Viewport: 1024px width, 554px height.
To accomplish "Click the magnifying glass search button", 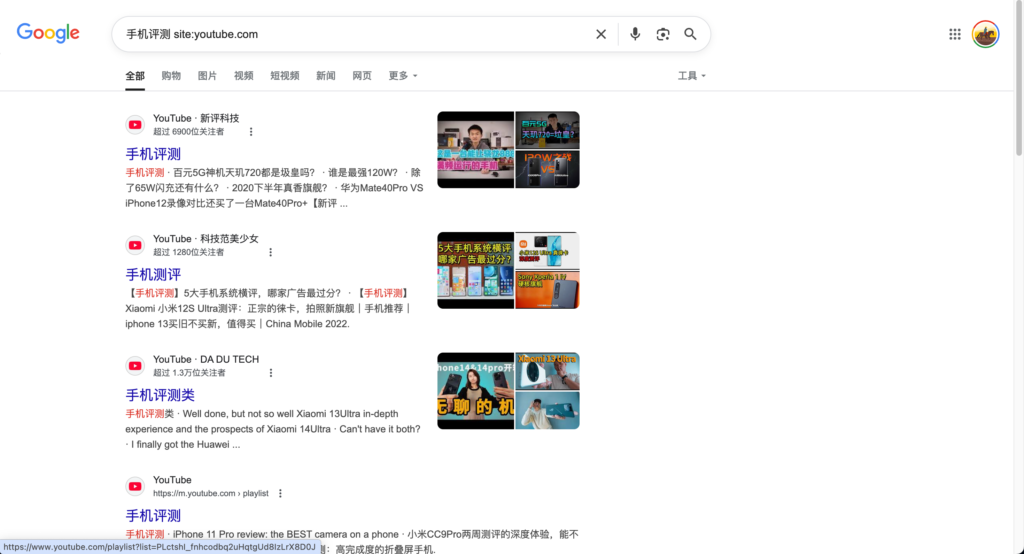I will (x=690, y=34).
